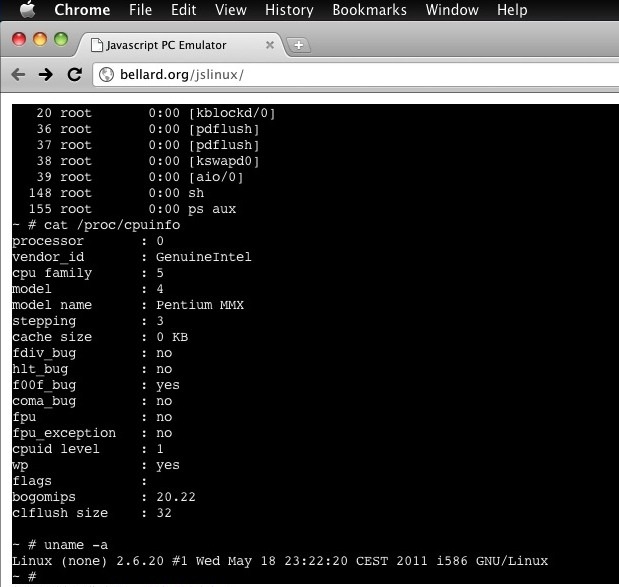Click the 'cpuid level' line label

pos(56,449)
